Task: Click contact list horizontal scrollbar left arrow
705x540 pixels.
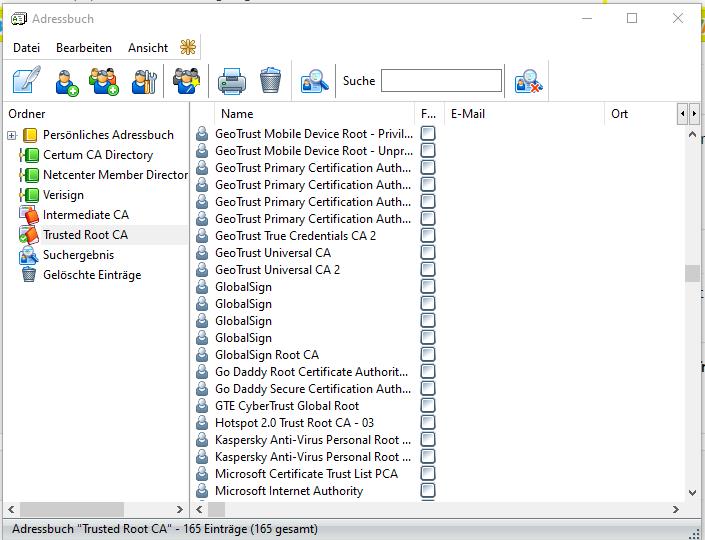Action: click(199, 509)
